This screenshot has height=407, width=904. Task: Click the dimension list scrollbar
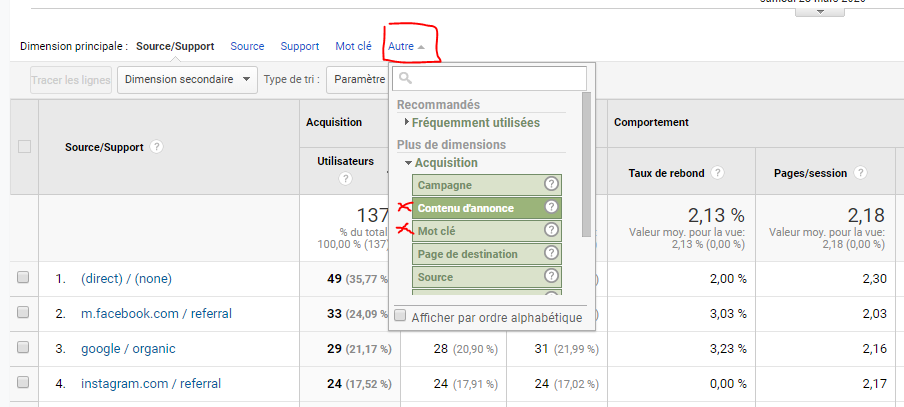tap(586, 164)
